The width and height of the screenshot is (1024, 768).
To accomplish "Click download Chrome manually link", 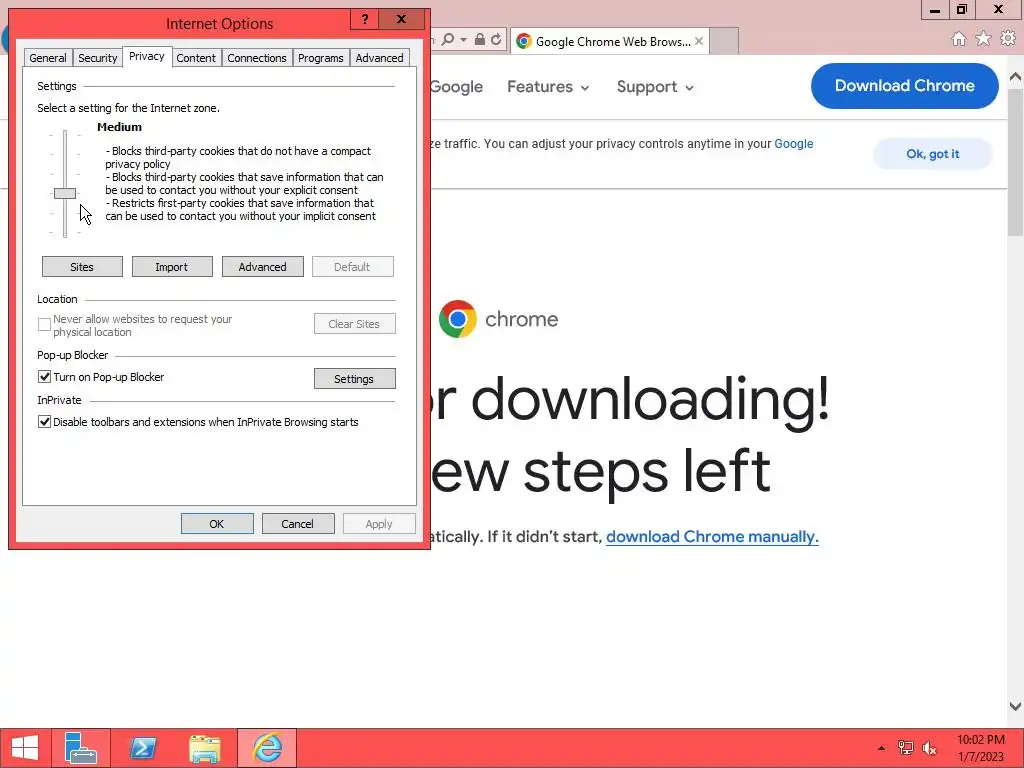I will [x=712, y=537].
